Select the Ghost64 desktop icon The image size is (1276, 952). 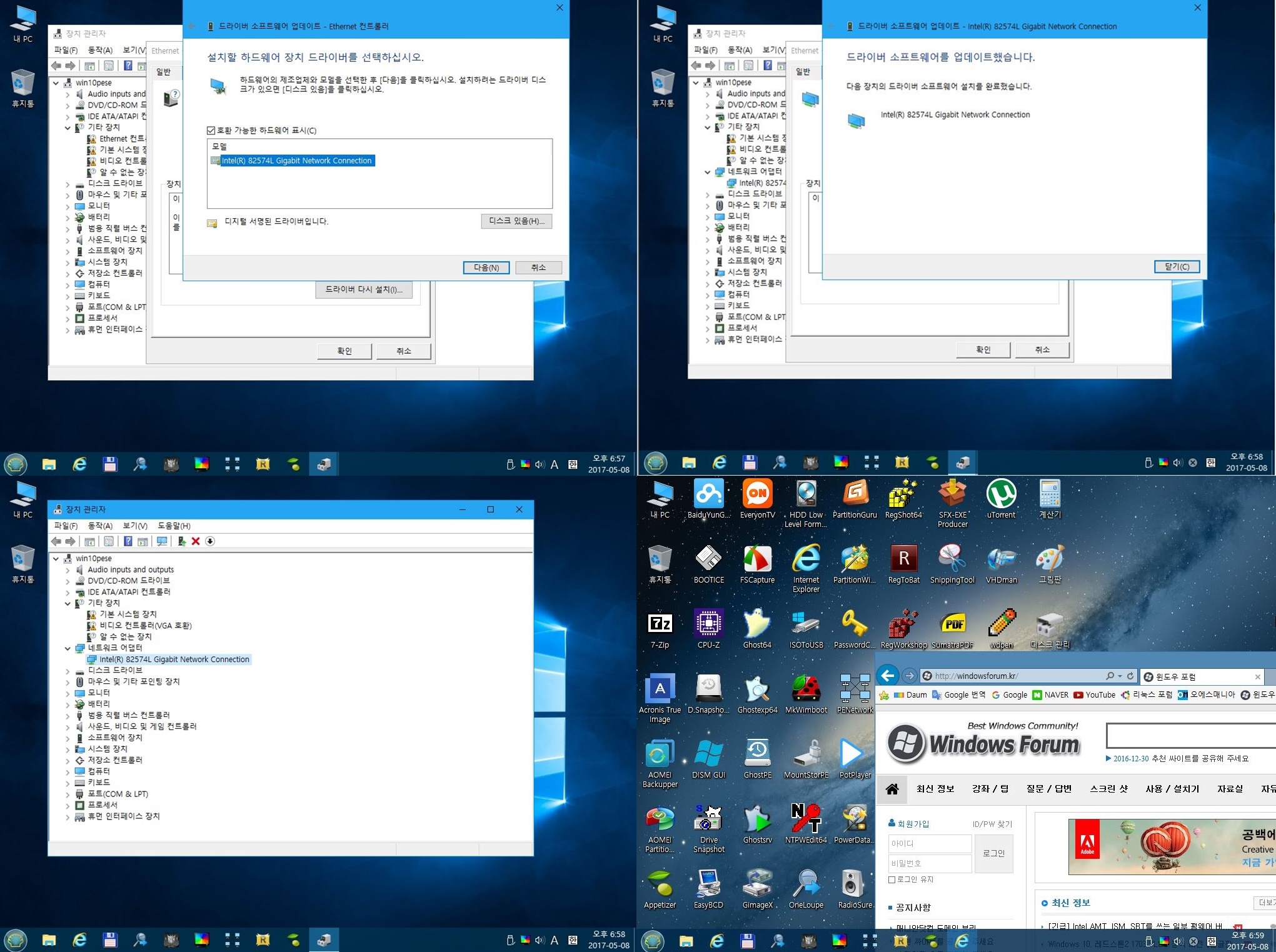tap(757, 629)
